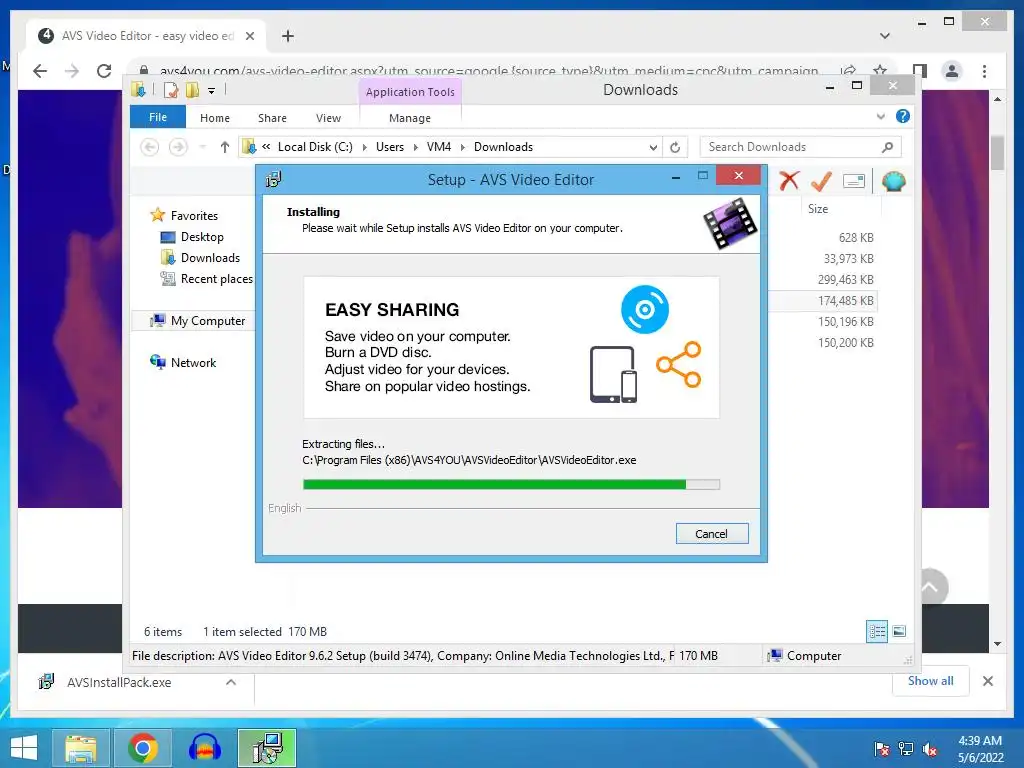Image resolution: width=1024 pixels, height=768 pixels.
Task: Expand AVSInstallPack.exe download options chevron
Action: coord(231,682)
